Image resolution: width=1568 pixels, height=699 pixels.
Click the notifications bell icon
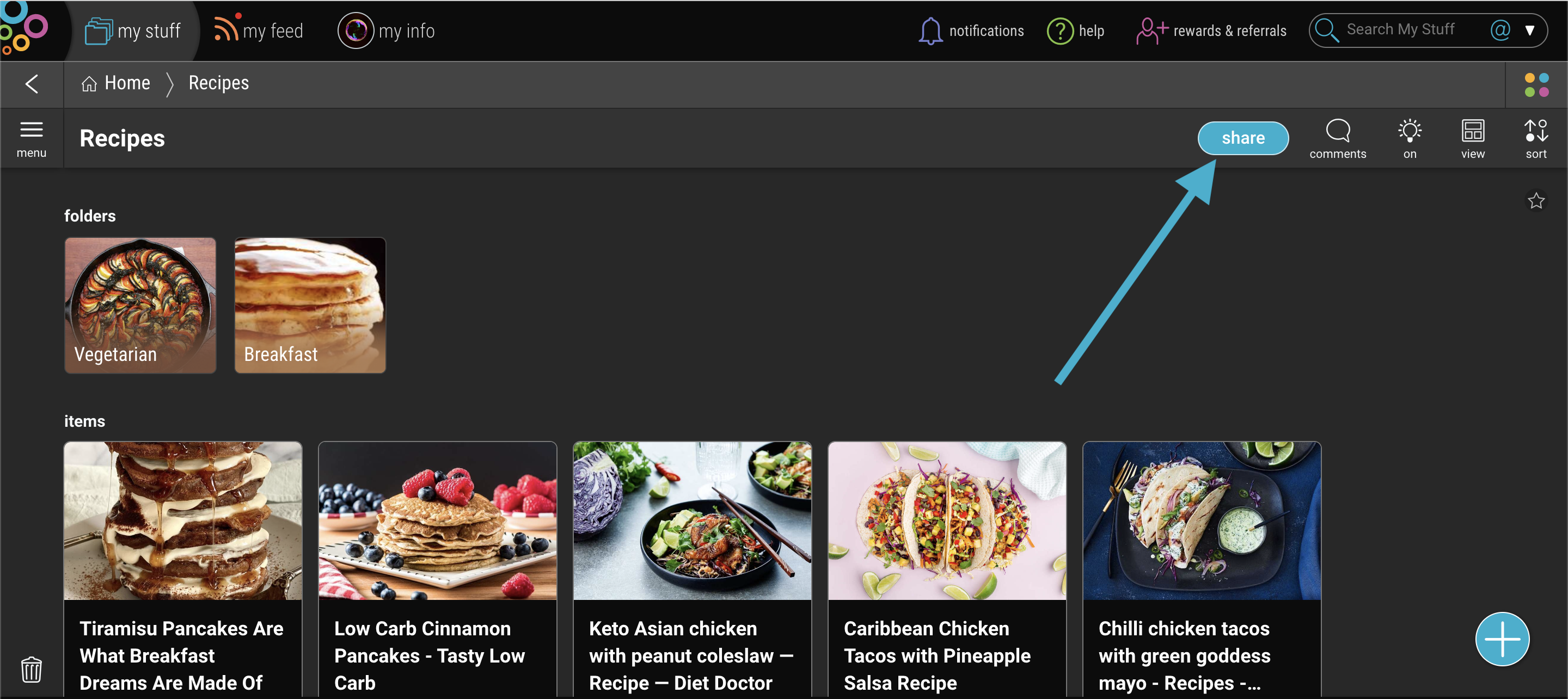[930, 30]
